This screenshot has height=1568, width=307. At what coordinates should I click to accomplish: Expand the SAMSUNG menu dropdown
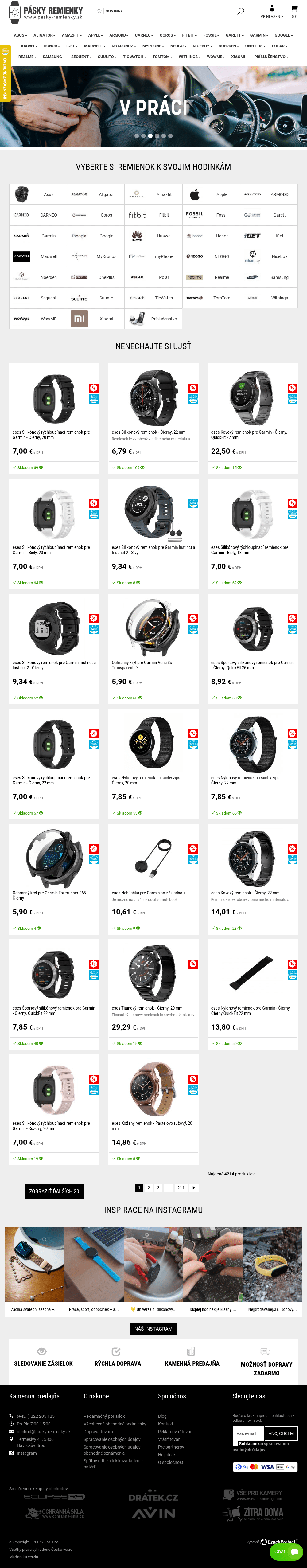click(x=53, y=57)
